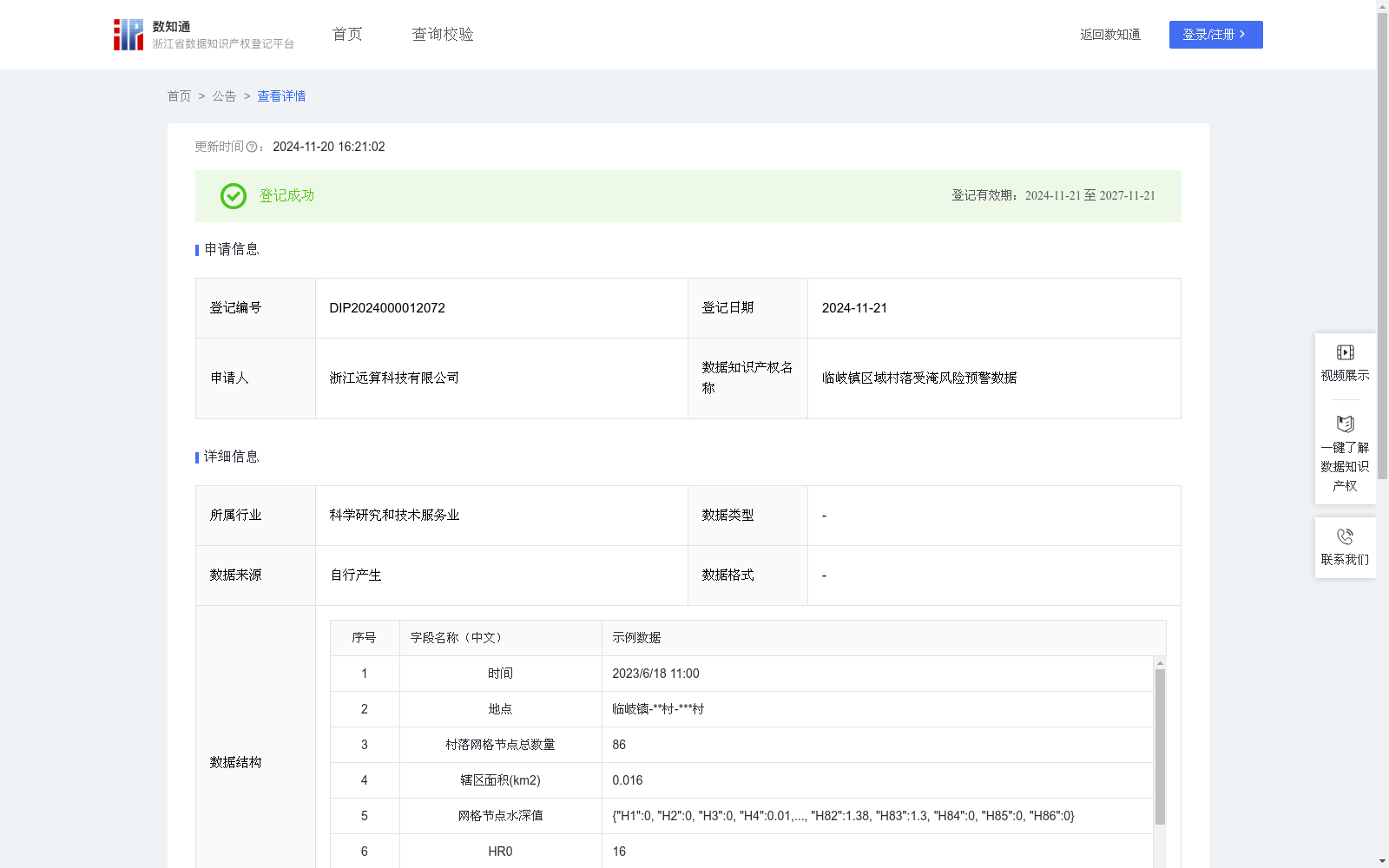Click 查看详情 in the breadcrumb
The height and width of the screenshot is (868, 1389).
281,96
